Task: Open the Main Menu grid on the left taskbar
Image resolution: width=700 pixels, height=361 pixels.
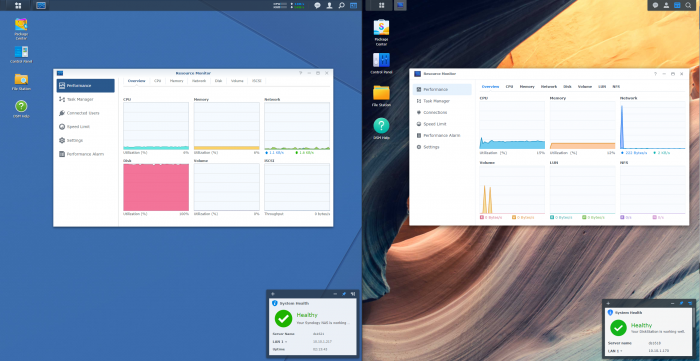Action: click(x=18, y=5)
